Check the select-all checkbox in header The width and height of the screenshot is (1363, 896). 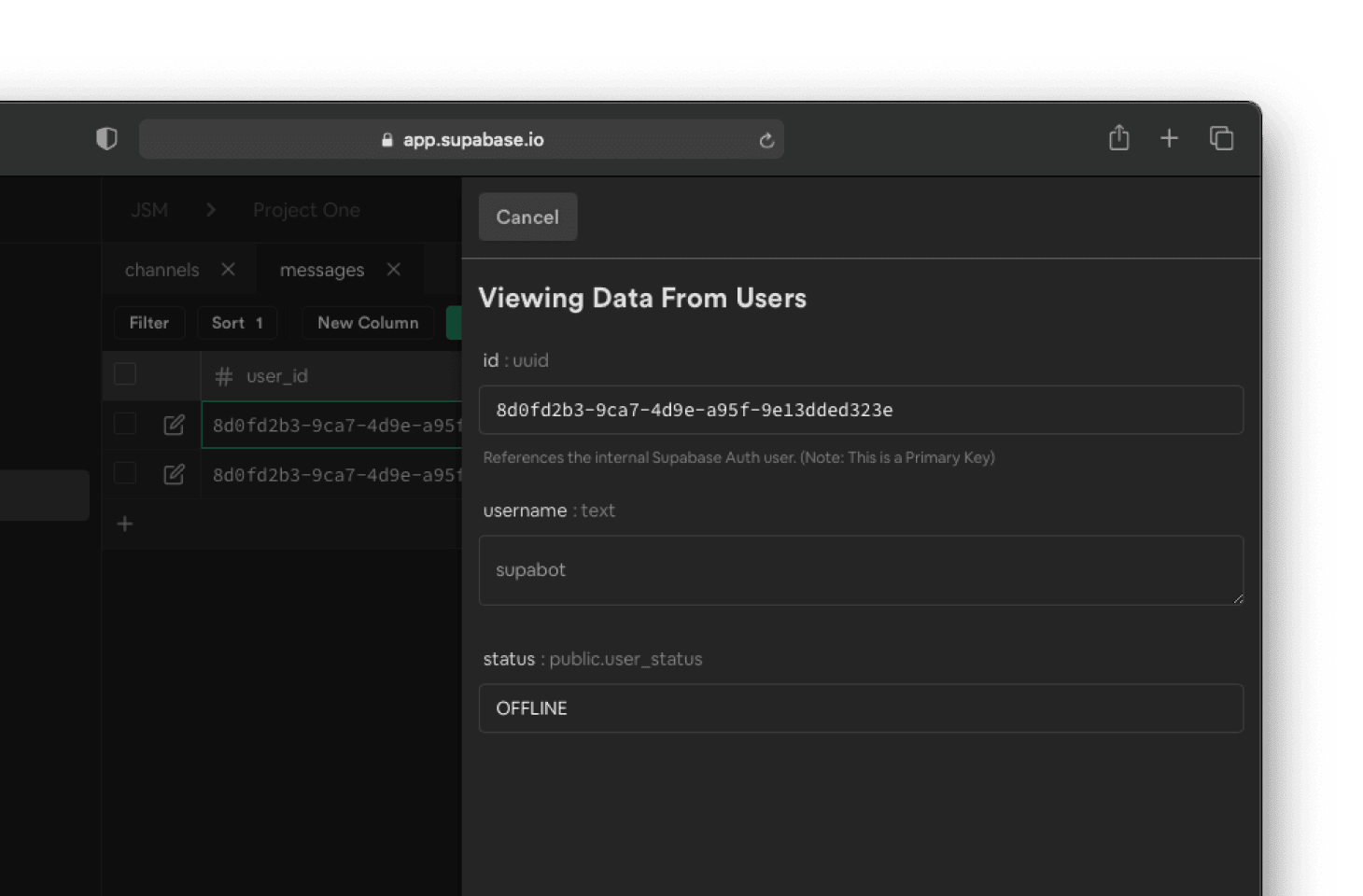point(124,372)
